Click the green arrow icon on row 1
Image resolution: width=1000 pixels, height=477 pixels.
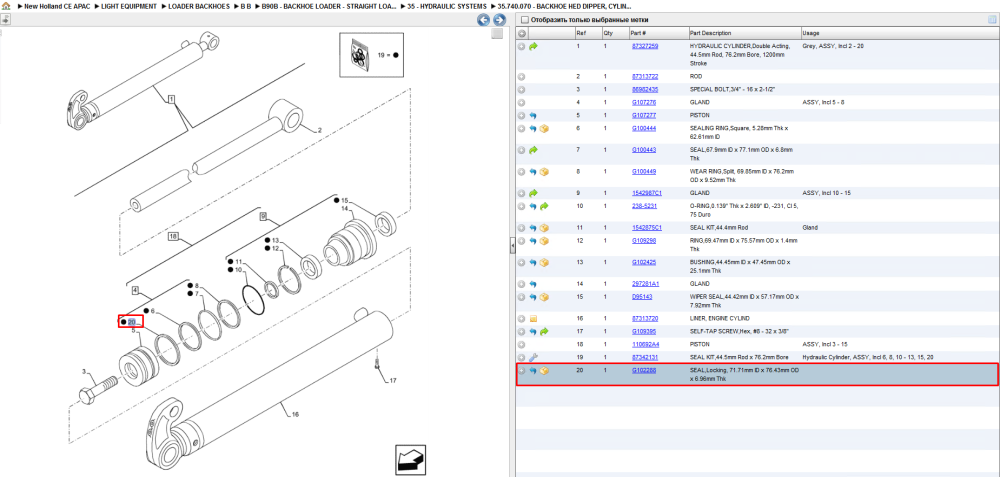(x=533, y=47)
